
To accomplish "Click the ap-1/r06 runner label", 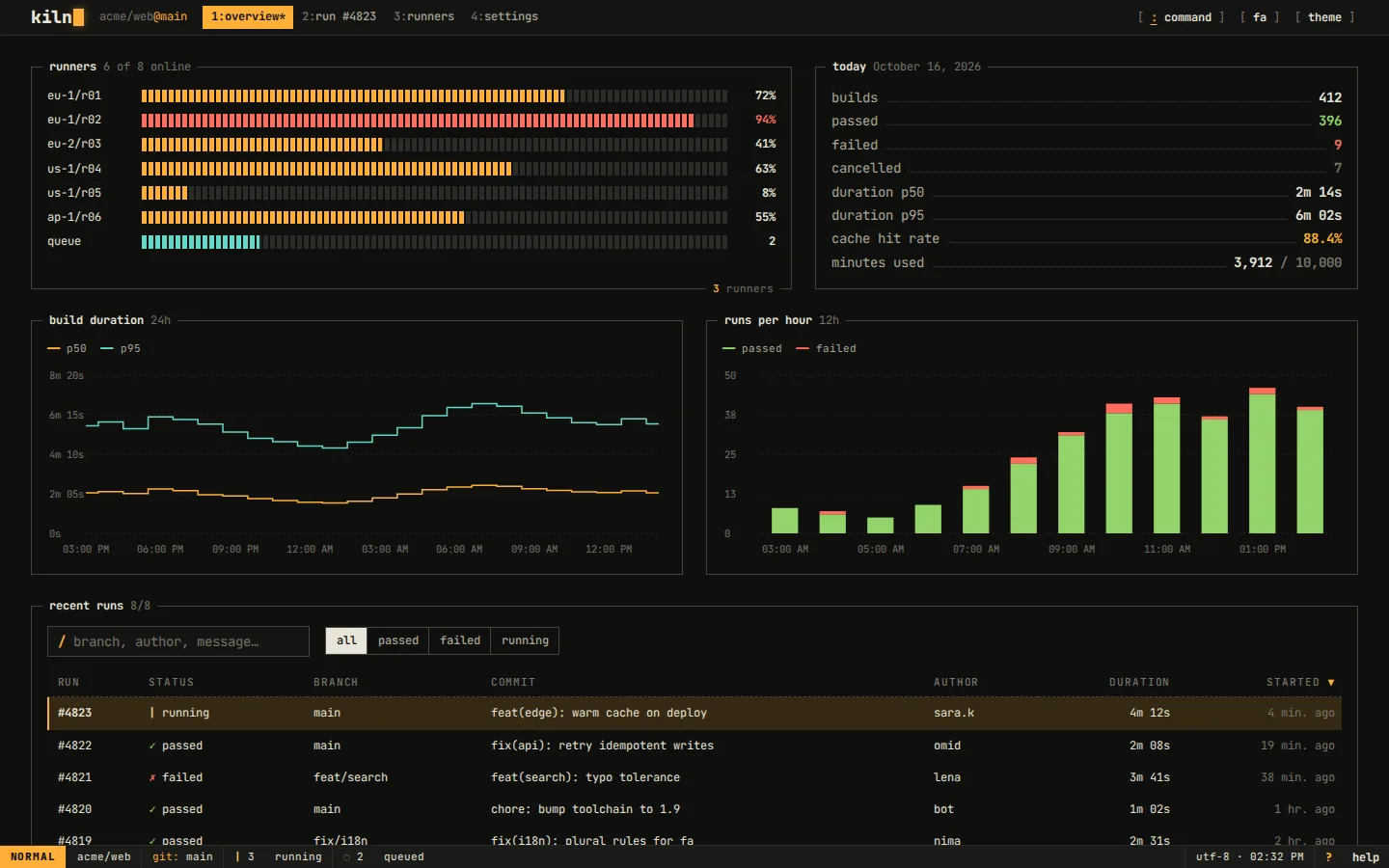I will pos(74,217).
